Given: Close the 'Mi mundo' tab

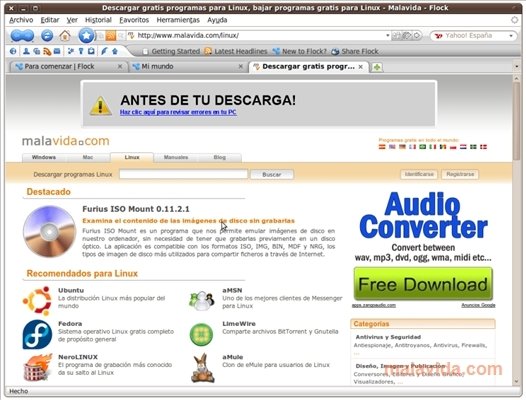Looking at the screenshot, I should coord(241,66).
